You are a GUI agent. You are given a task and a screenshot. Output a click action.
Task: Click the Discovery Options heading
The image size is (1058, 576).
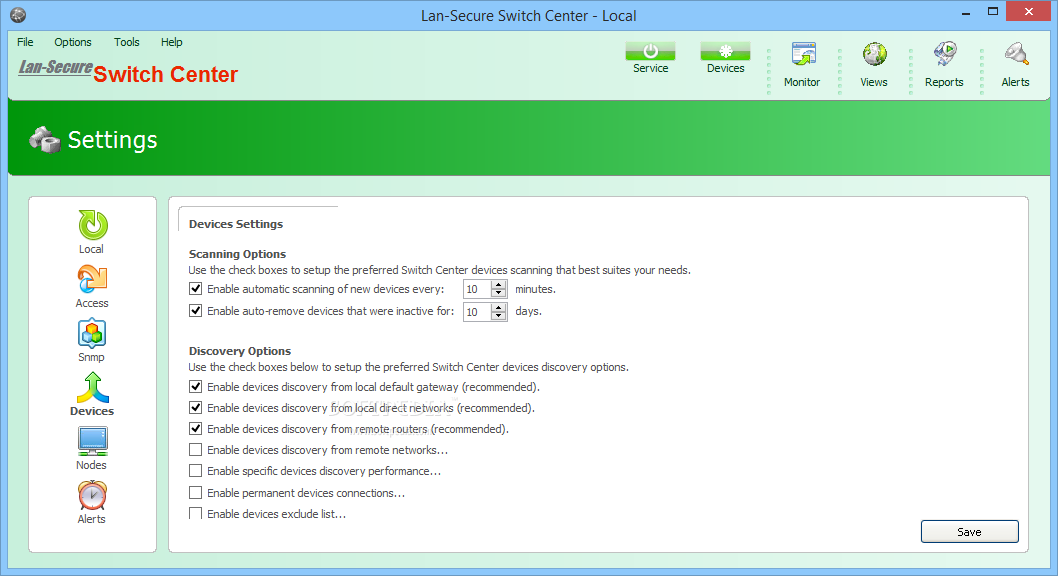[240, 351]
